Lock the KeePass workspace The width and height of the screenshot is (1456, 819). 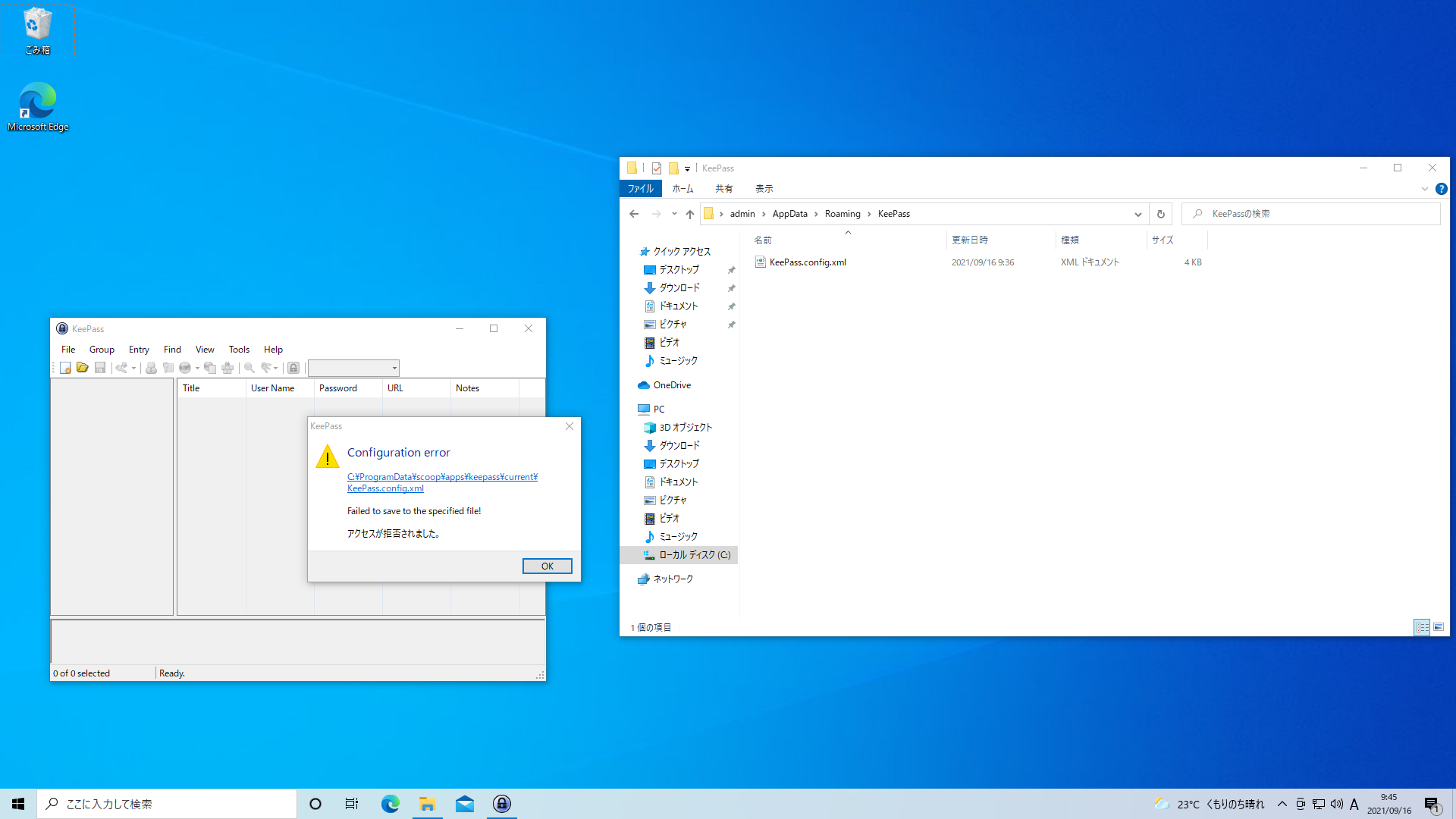click(293, 368)
